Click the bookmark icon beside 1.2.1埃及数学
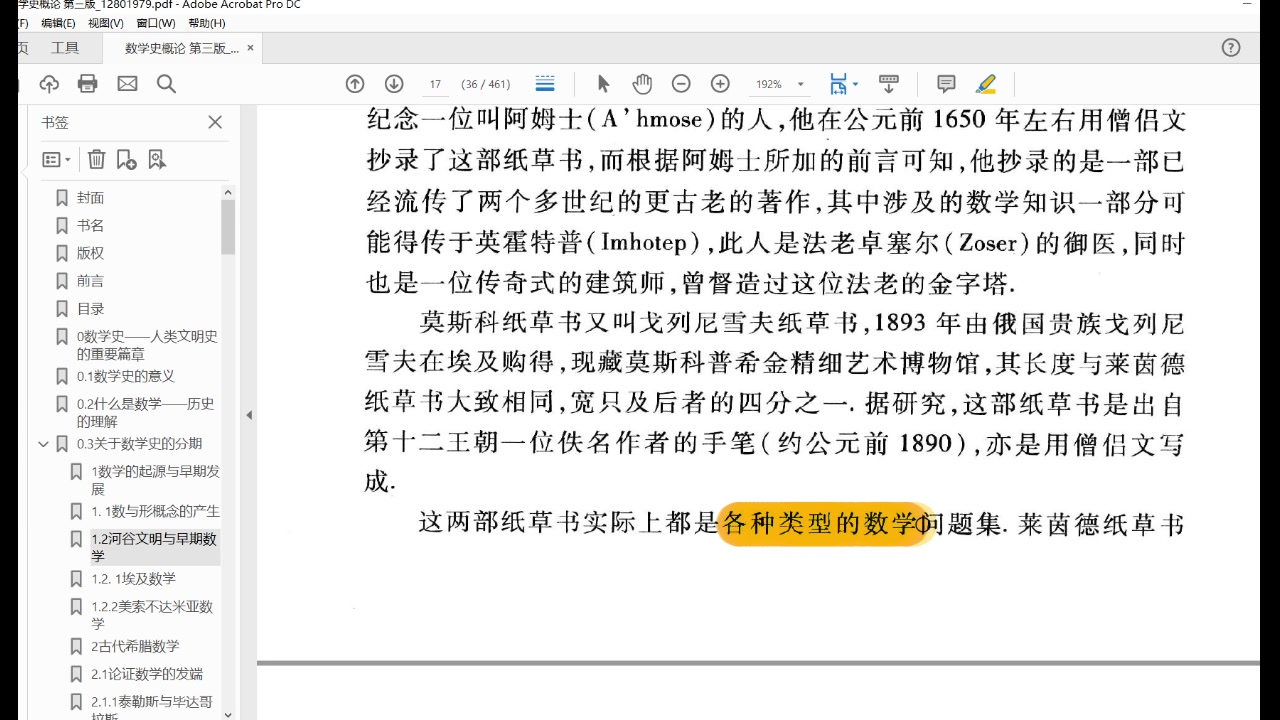The width and height of the screenshot is (1280, 720). [x=76, y=579]
